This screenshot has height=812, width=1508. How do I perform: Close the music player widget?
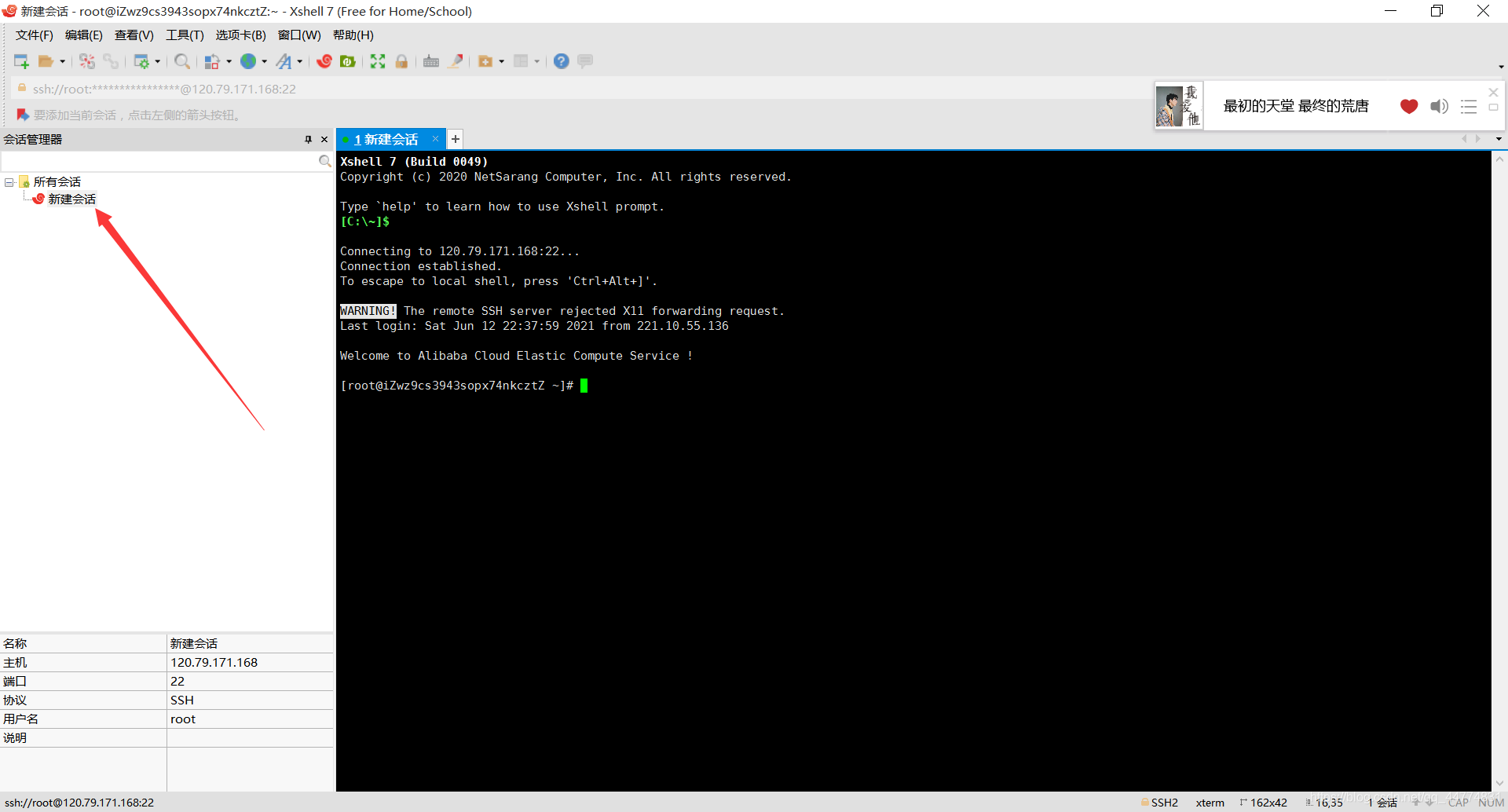click(1494, 93)
